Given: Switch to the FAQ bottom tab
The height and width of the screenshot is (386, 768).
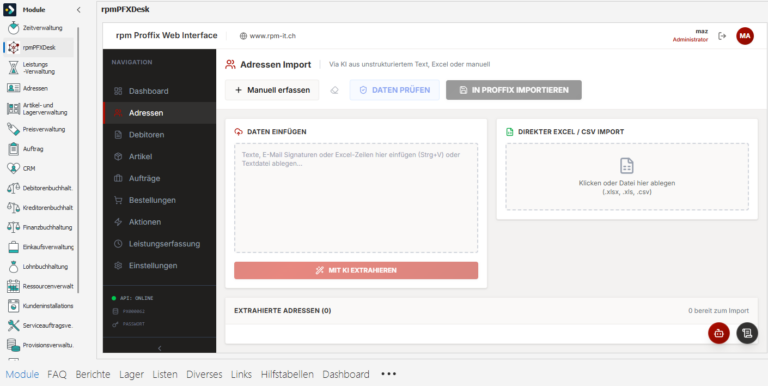Looking at the screenshot, I should click(x=57, y=374).
